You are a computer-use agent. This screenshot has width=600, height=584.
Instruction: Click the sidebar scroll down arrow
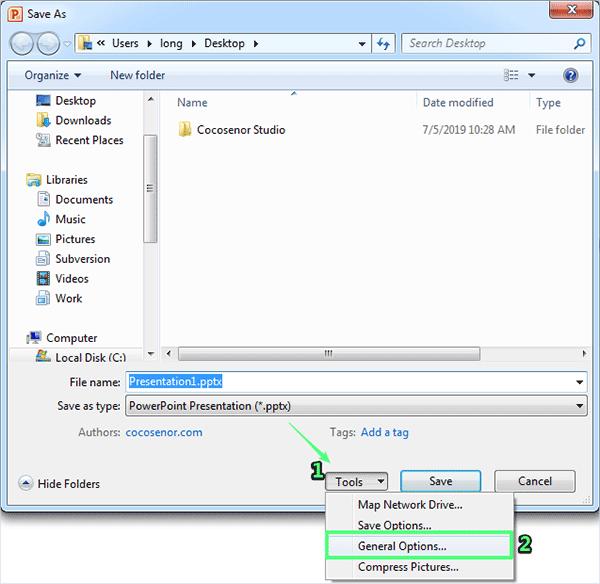point(151,354)
